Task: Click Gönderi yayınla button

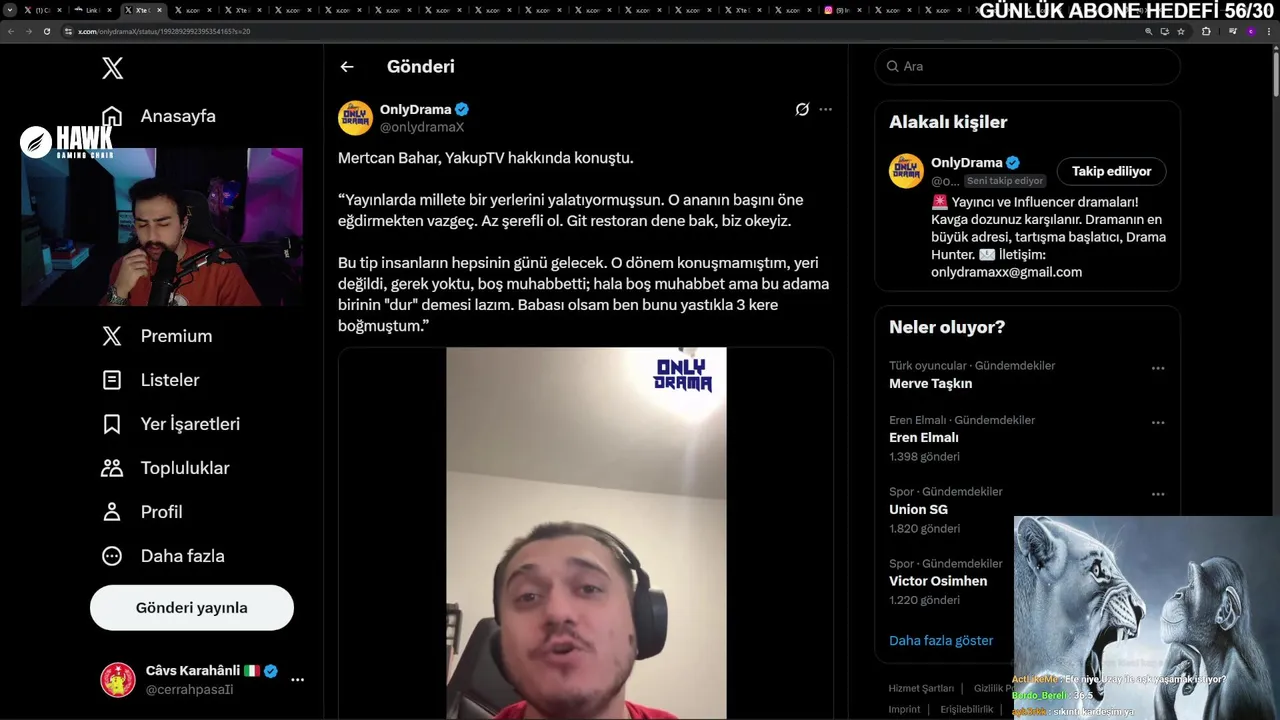Action: [x=192, y=608]
